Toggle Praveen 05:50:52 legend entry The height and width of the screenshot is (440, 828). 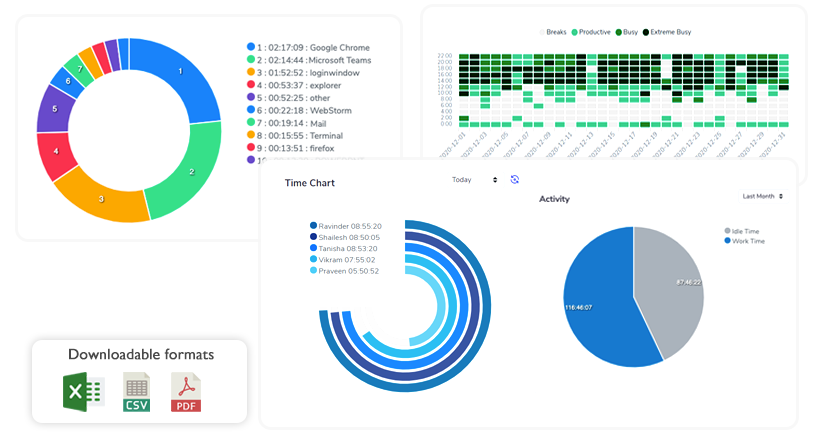point(344,271)
